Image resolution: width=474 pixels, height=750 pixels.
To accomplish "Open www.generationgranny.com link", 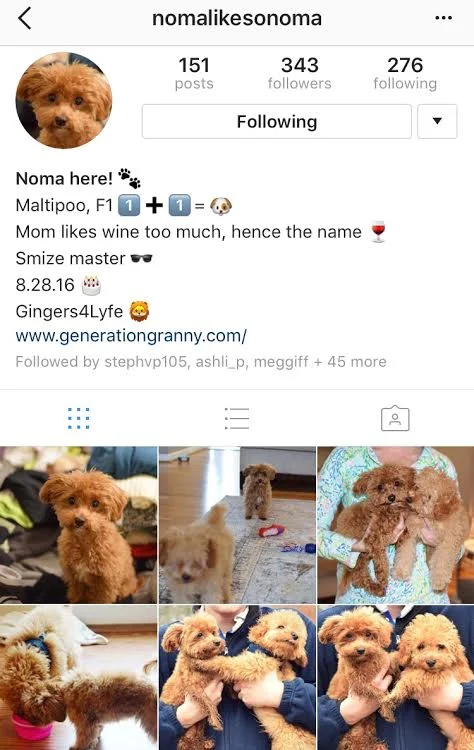I will pyautogui.click(x=131, y=336).
